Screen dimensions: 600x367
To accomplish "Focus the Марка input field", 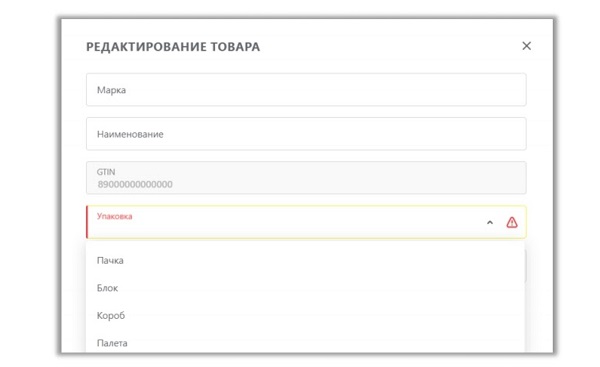I will pyautogui.click(x=306, y=90).
